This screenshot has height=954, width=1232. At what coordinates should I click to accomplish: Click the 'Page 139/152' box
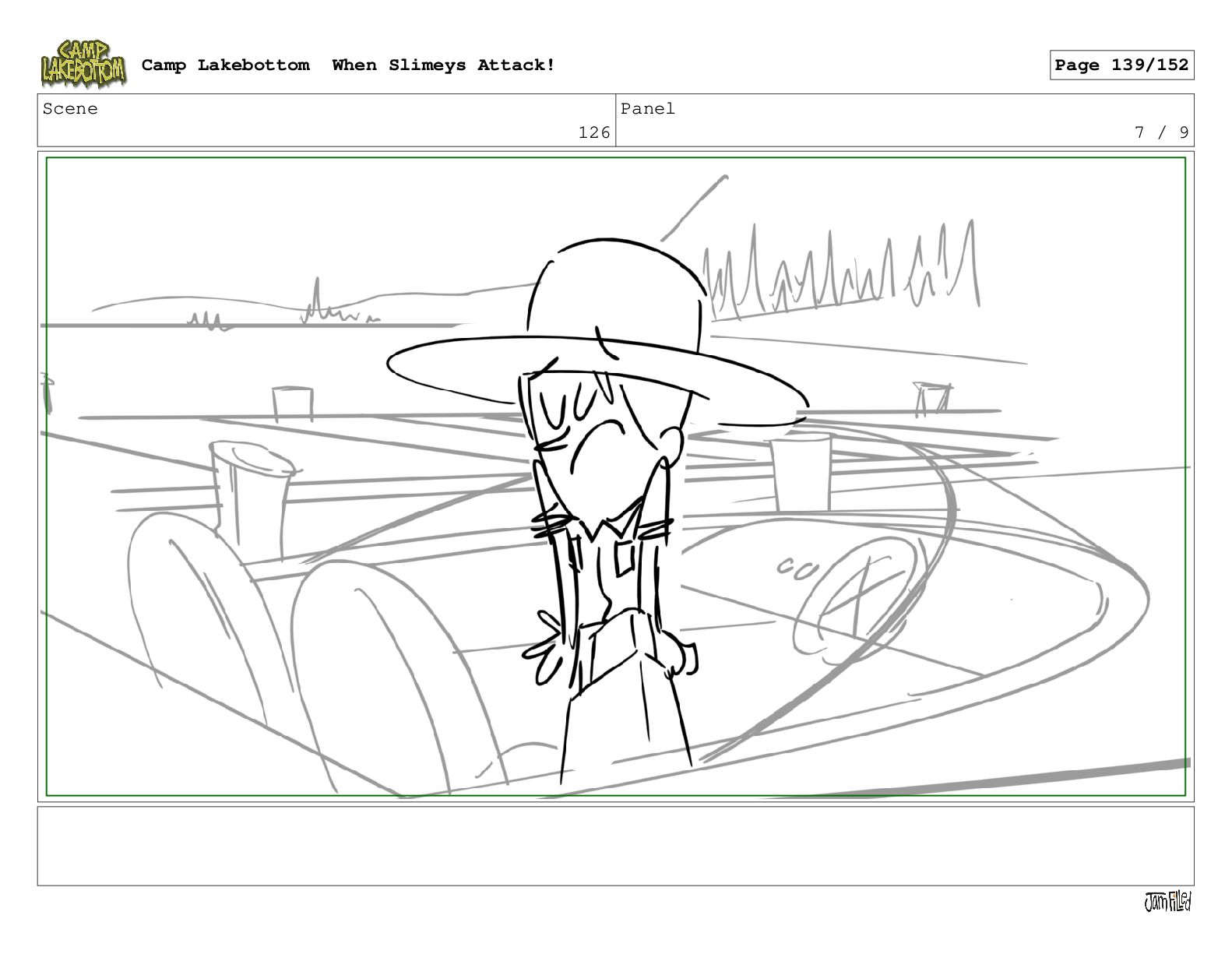1121,65
